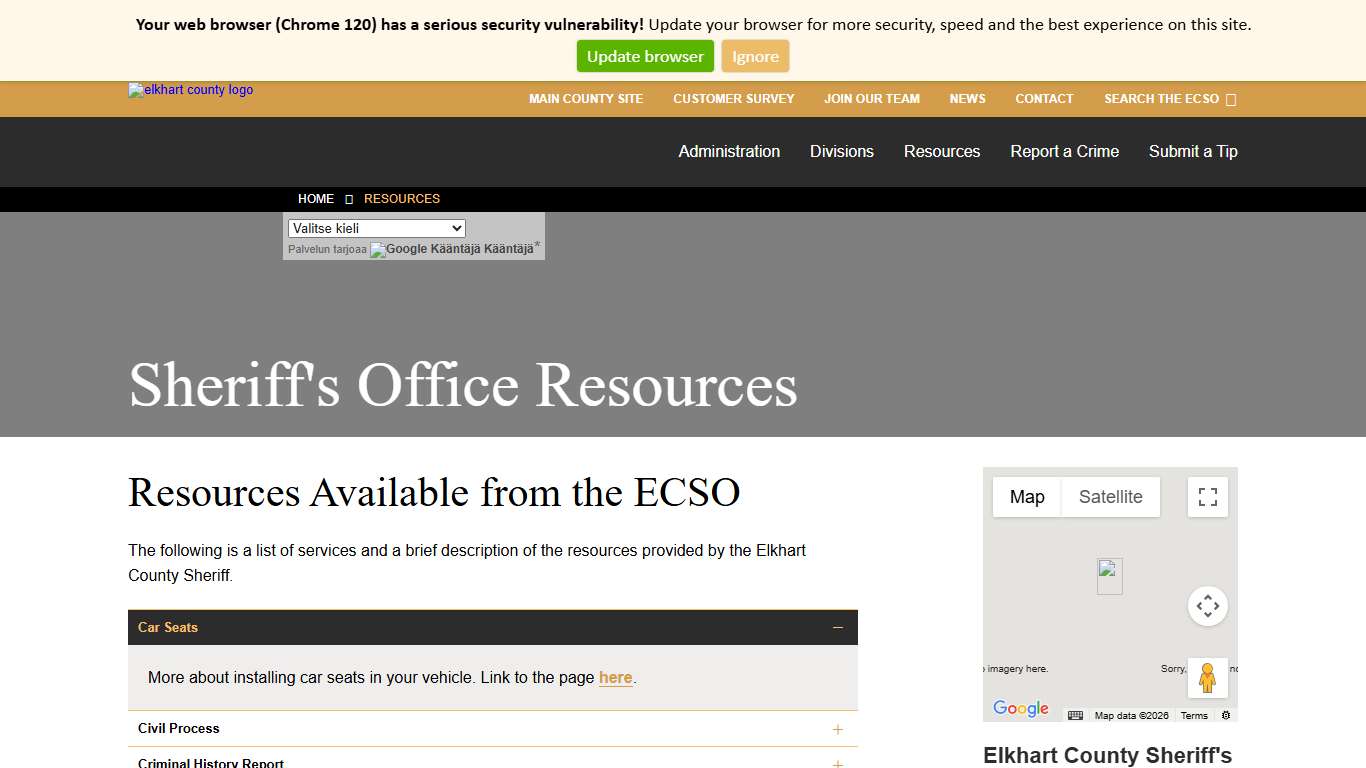This screenshot has width=1366, height=768.
Task: Activate the map pan control arrows
Action: tap(1207, 605)
